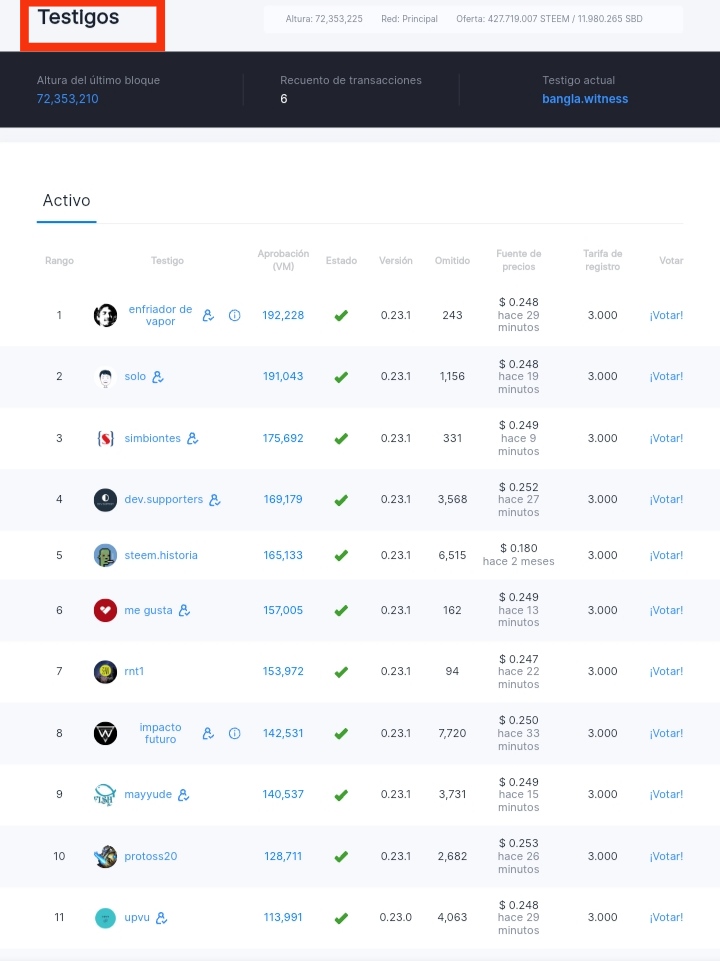Click the rnt1 avatar

coord(105,672)
